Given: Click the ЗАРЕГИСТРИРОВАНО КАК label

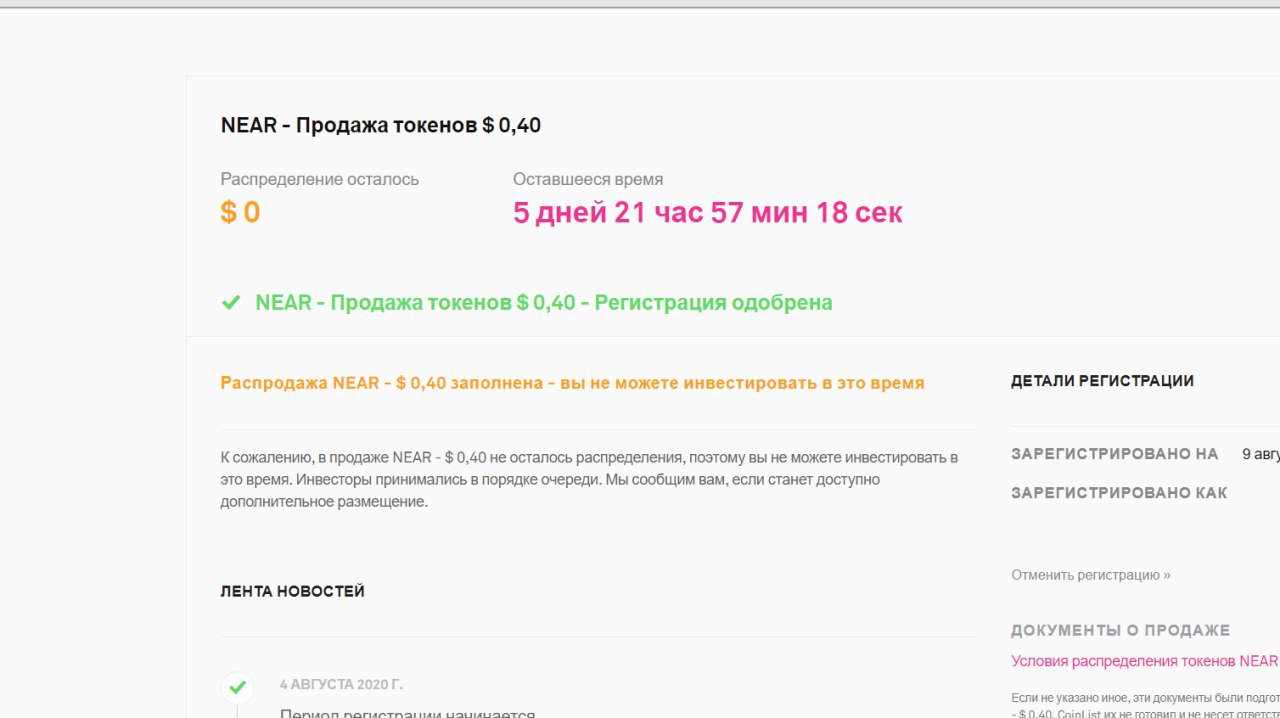Looking at the screenshot, I should [x=1119, y=493].
